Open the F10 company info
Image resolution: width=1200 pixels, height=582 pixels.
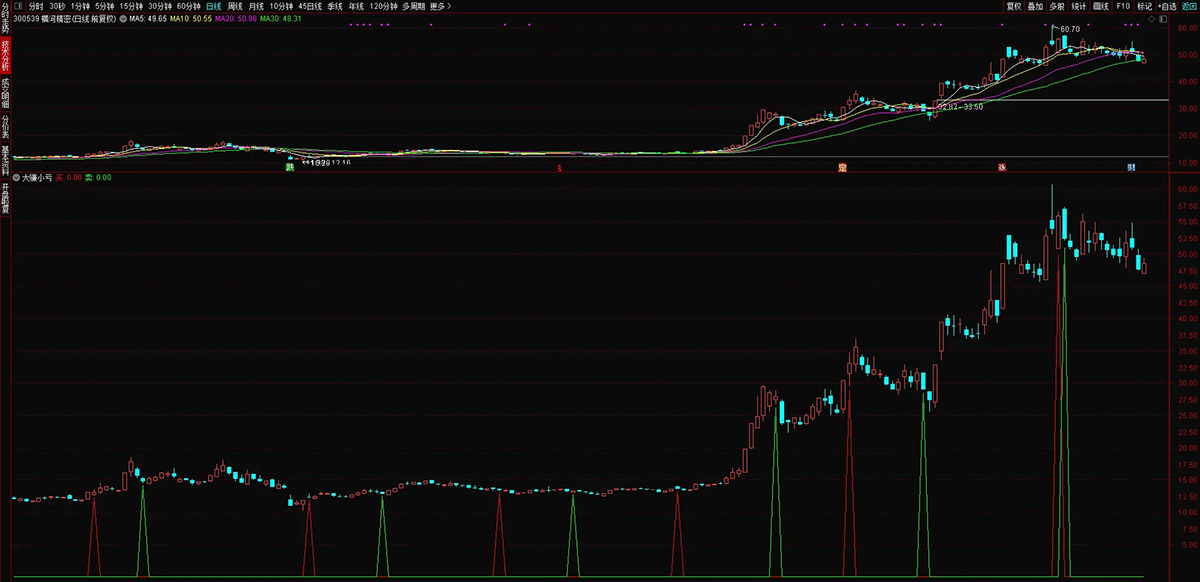click(1123, 6)
